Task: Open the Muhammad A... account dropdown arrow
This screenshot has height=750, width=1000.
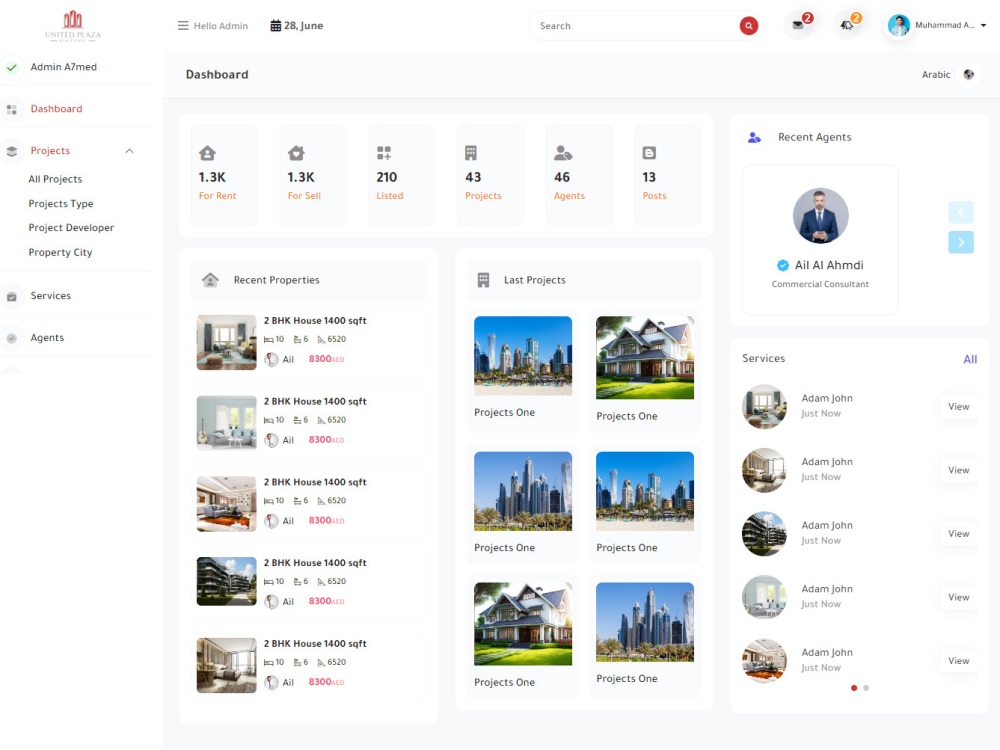Action: (983, 26)
